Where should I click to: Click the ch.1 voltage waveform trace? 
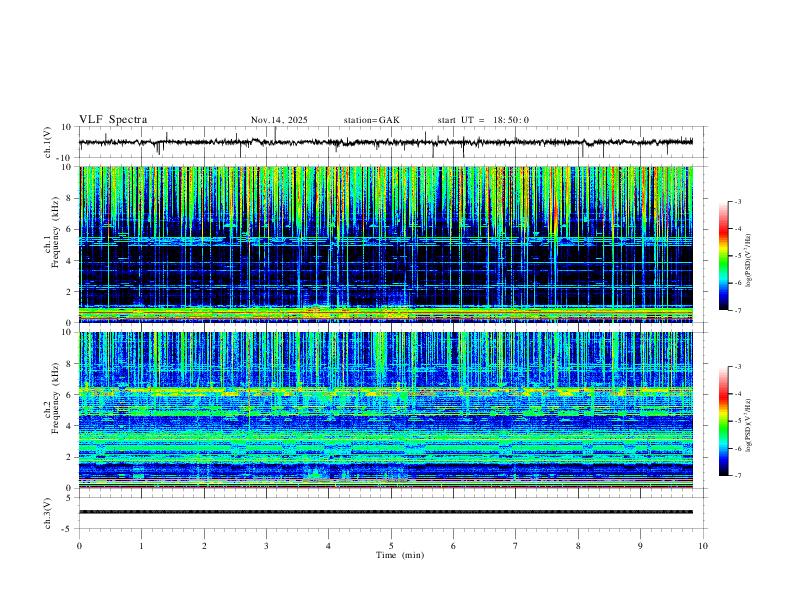point(386,142)
